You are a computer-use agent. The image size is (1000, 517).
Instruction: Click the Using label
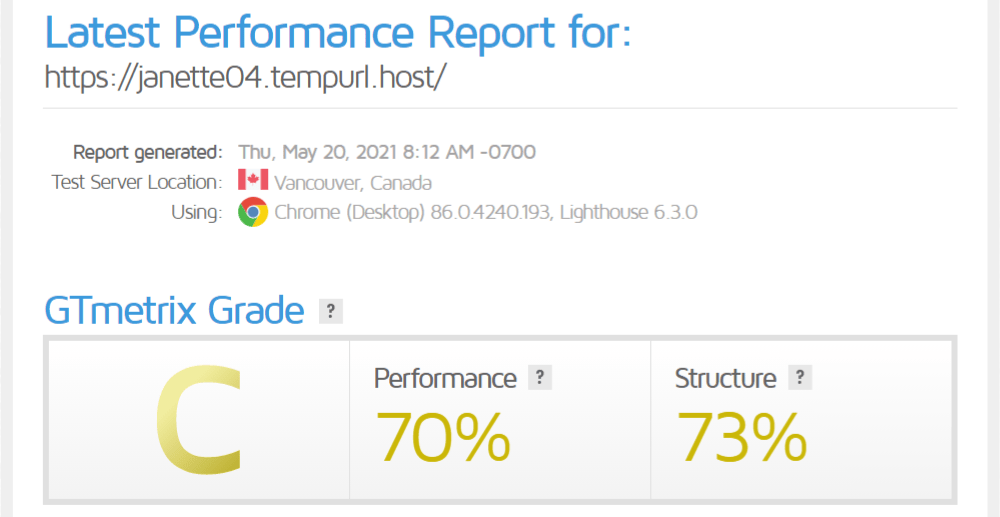tap(195, 212)
